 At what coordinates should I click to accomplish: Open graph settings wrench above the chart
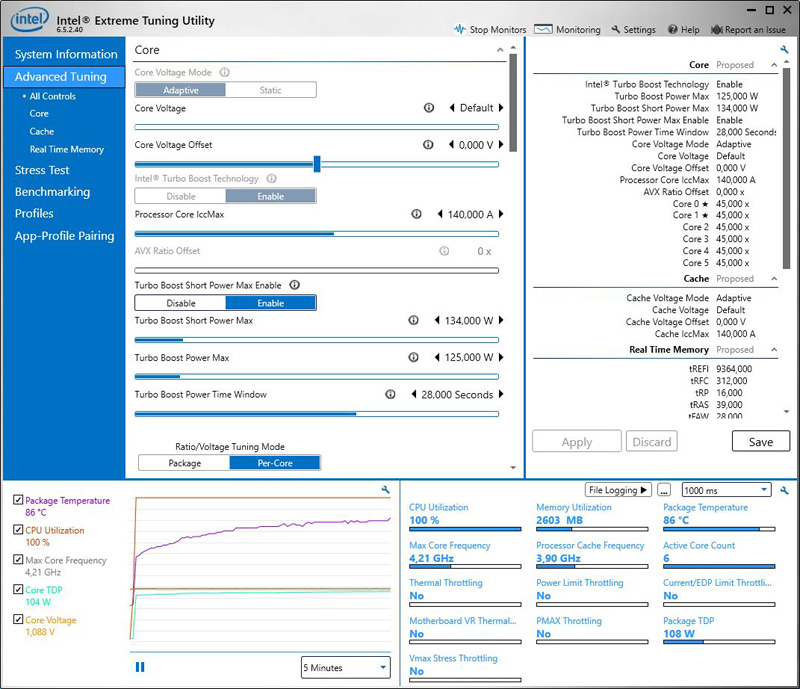(x=386, y=489)
